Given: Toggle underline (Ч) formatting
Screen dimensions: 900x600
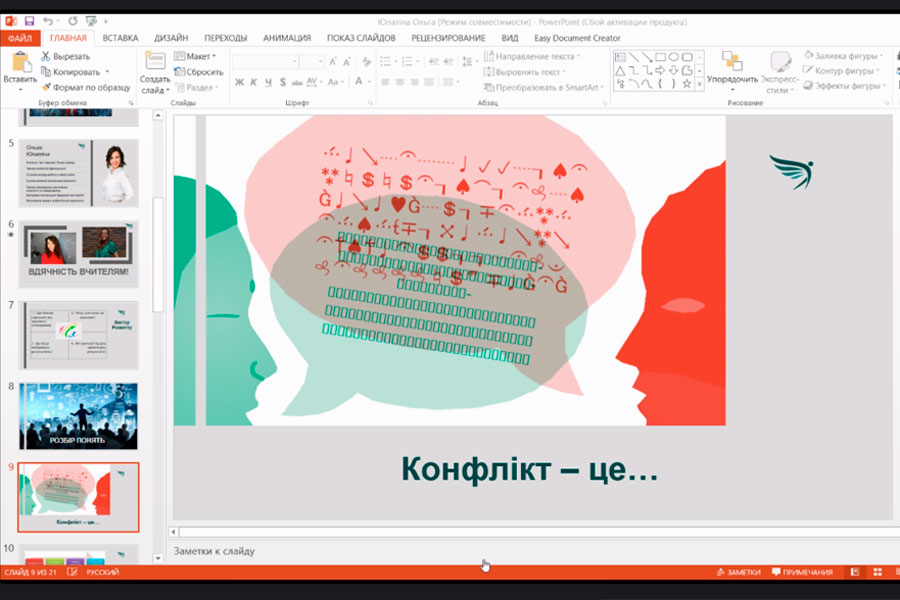Looking at the screenshot, I should tap(268, 82).
